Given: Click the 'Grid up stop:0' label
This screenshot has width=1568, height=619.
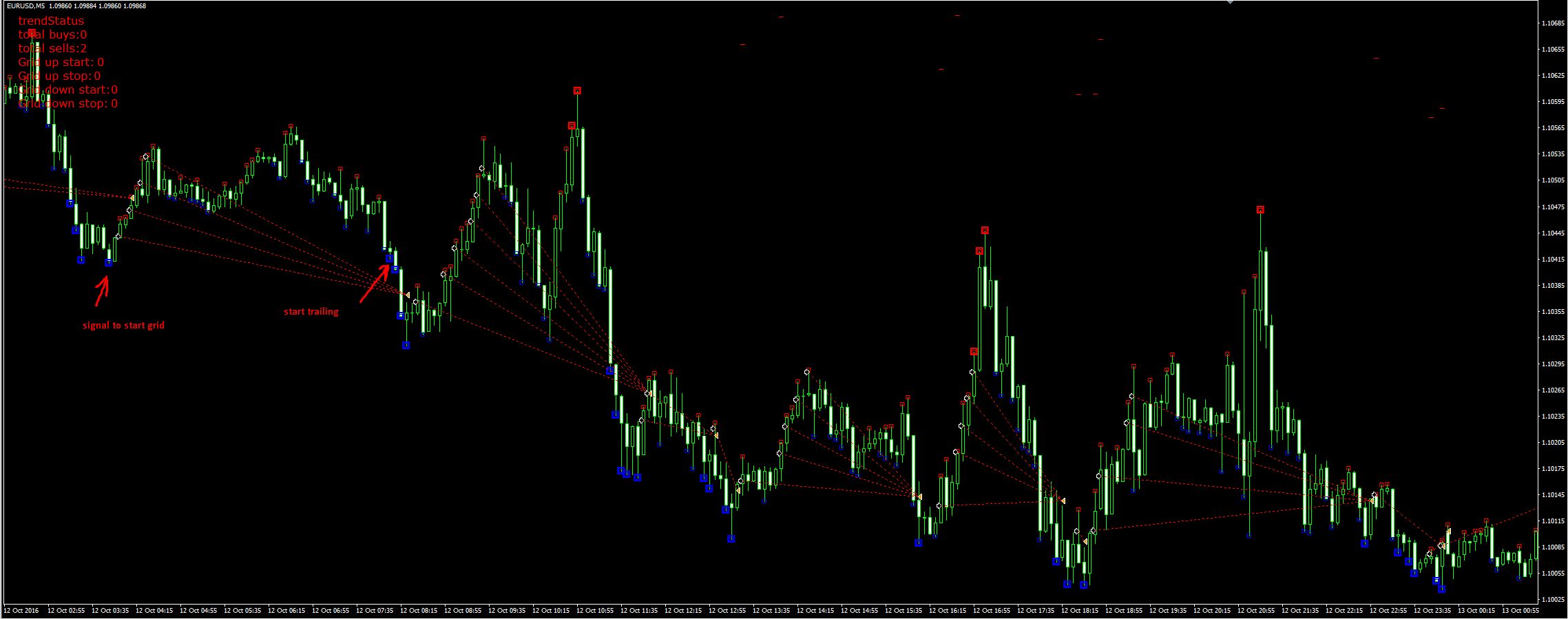Looking at the screenshot, I should click(x=59, y=76).
